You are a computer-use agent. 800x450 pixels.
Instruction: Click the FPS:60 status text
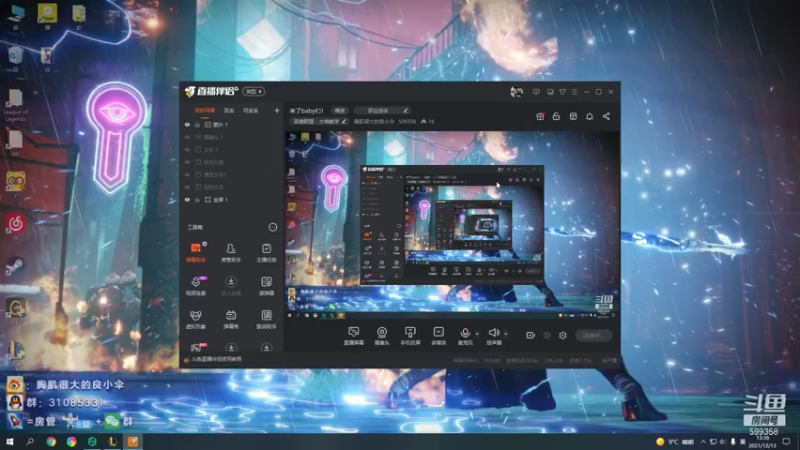492,360
